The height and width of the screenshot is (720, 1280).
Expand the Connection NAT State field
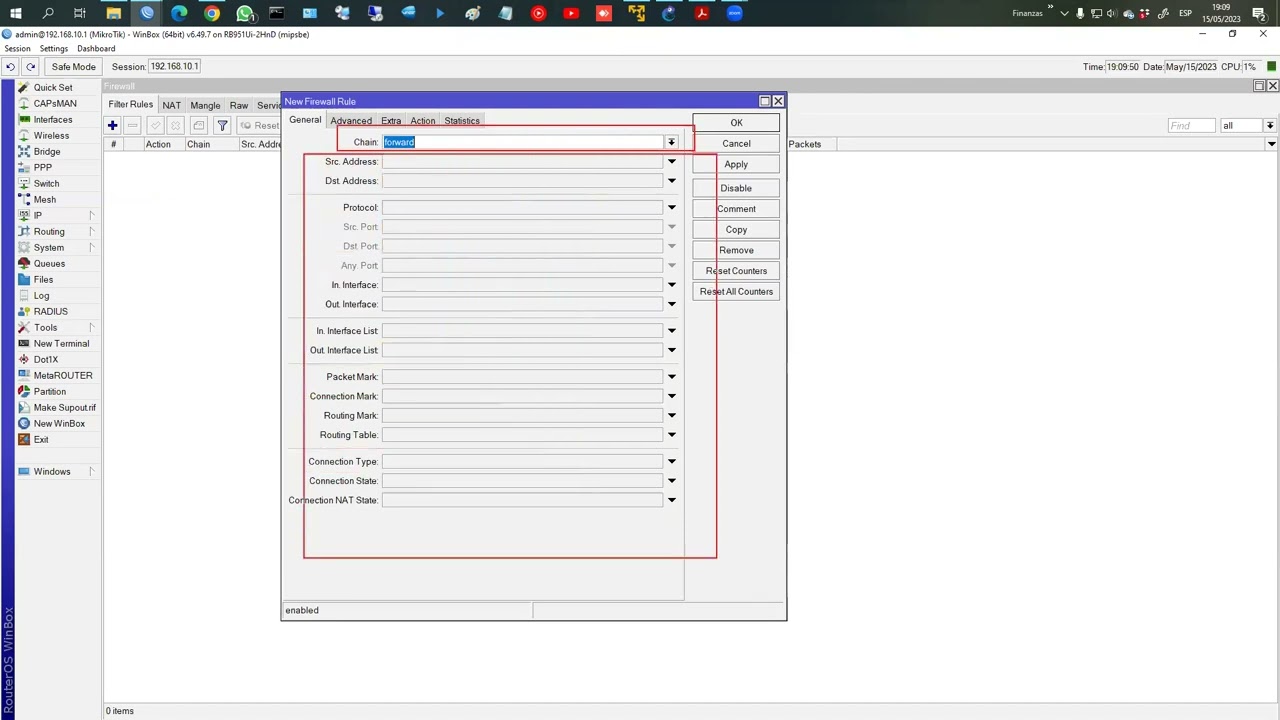point(672,500)
